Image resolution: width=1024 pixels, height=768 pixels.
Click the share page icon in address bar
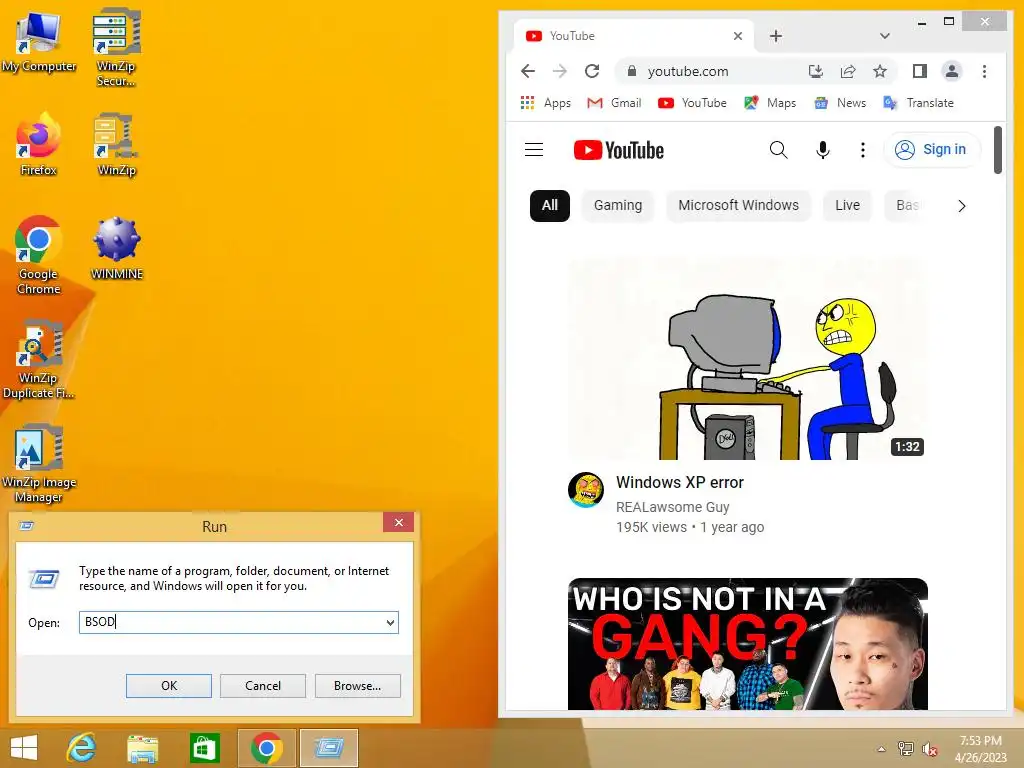click(x=848, y=71)
